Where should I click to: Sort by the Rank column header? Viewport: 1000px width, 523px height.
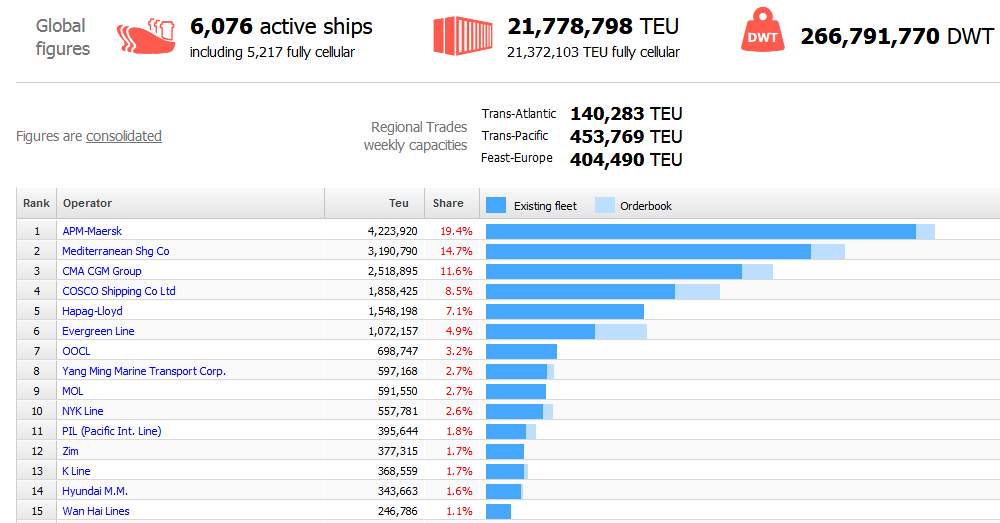pos(36,203)
